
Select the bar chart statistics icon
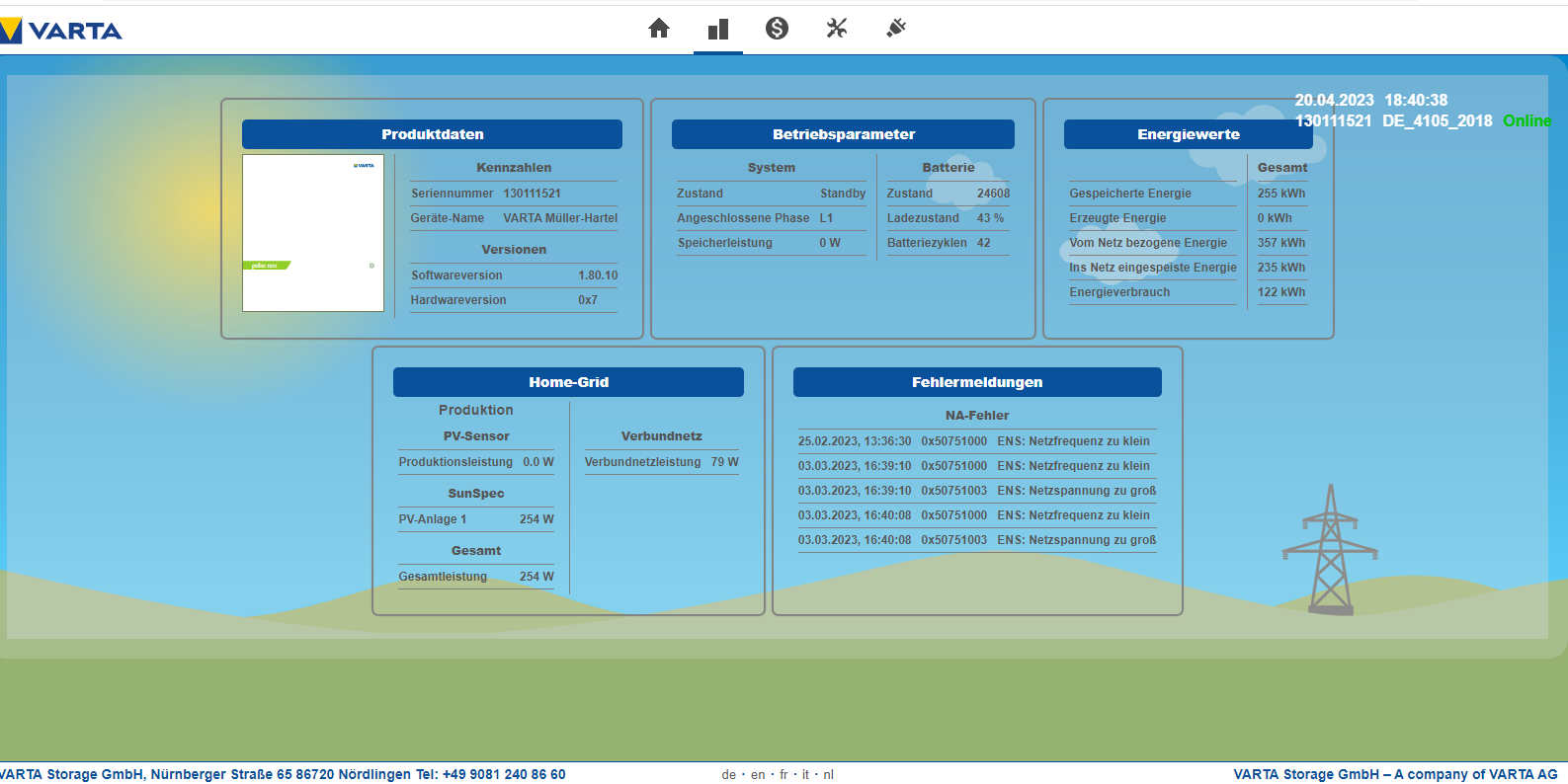click(718, 29)
